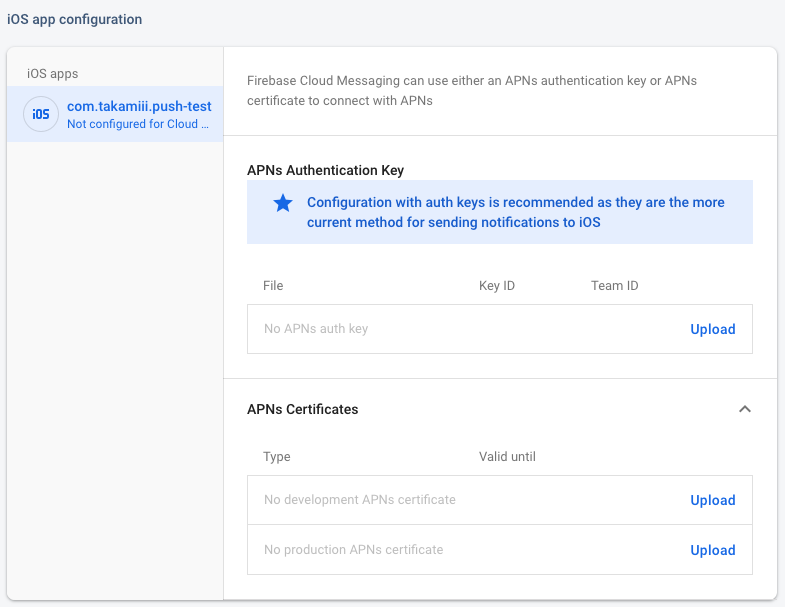This screenshot has height=607, width=785.
Task: Click the 'Team ID' column header
Action: pos(614,285)
